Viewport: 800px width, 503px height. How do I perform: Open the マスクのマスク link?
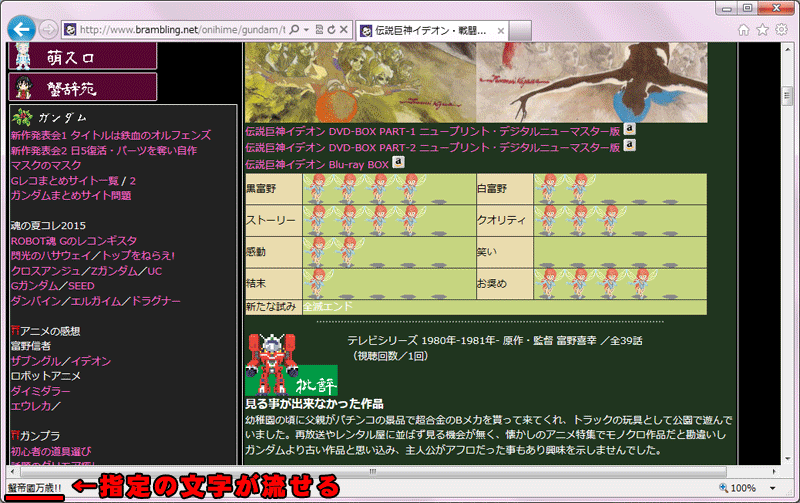tap(46, 165)
